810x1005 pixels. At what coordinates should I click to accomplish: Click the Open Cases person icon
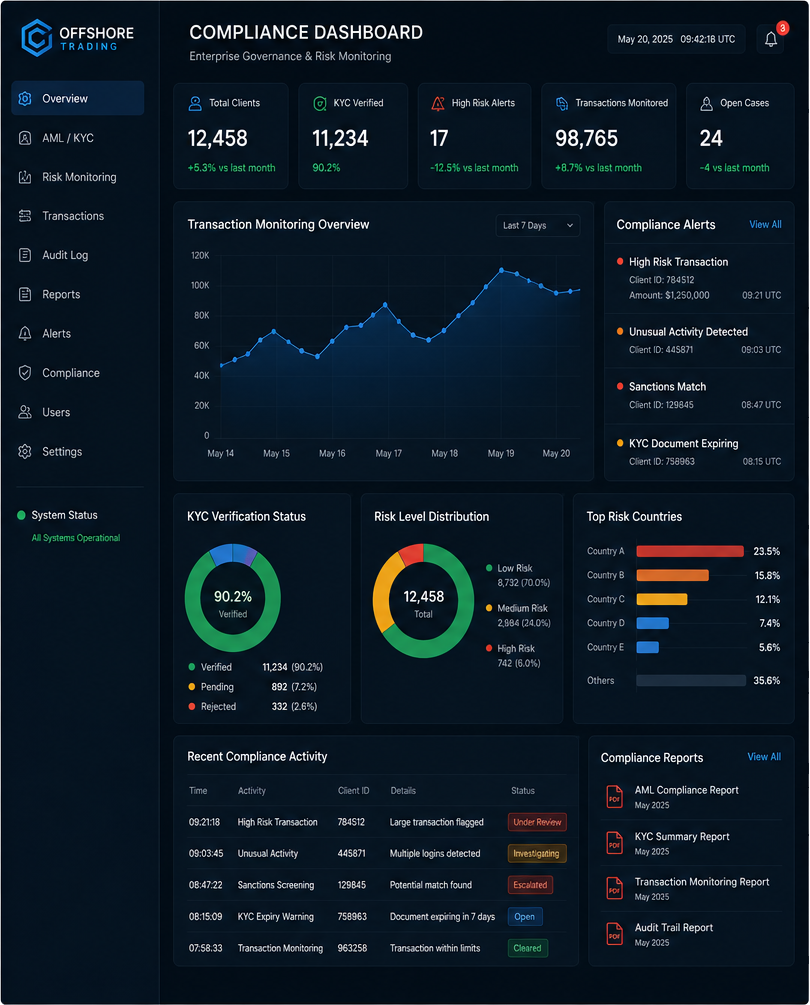click(x=706, y=103)
